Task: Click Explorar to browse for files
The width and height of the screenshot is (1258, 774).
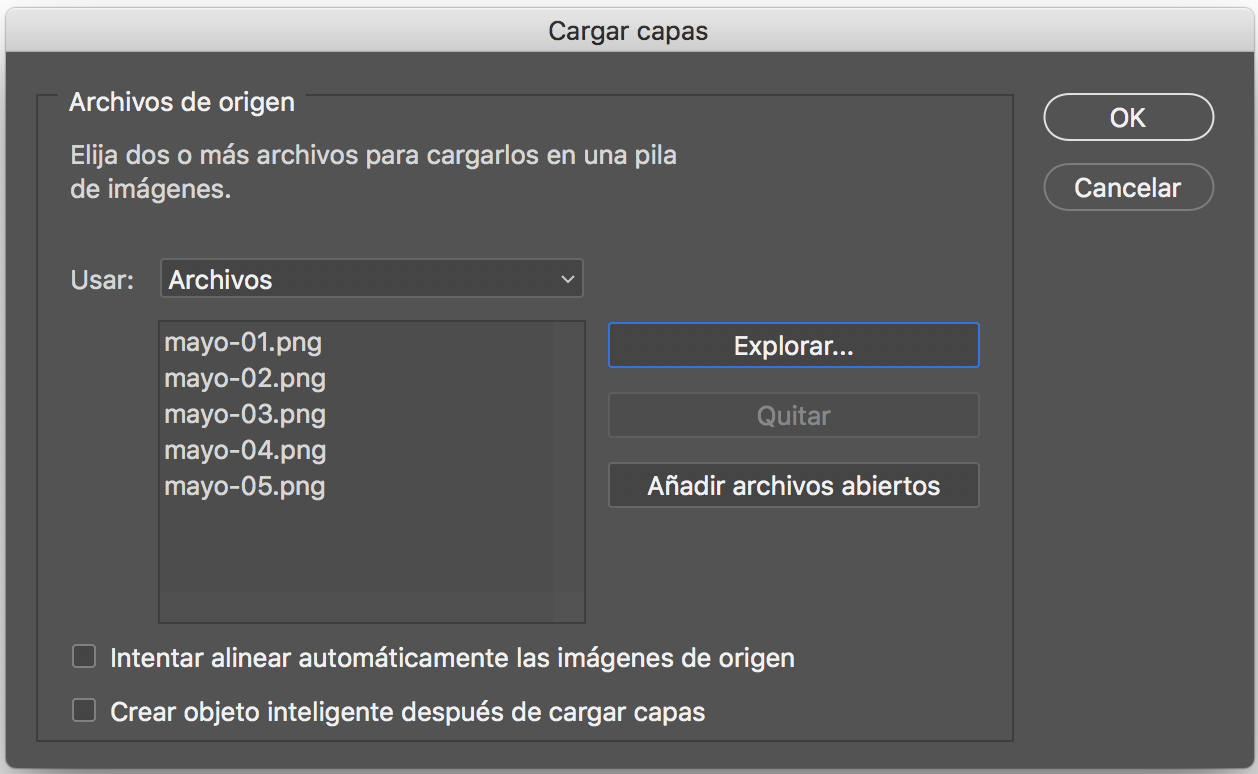Action: (793, 346)
